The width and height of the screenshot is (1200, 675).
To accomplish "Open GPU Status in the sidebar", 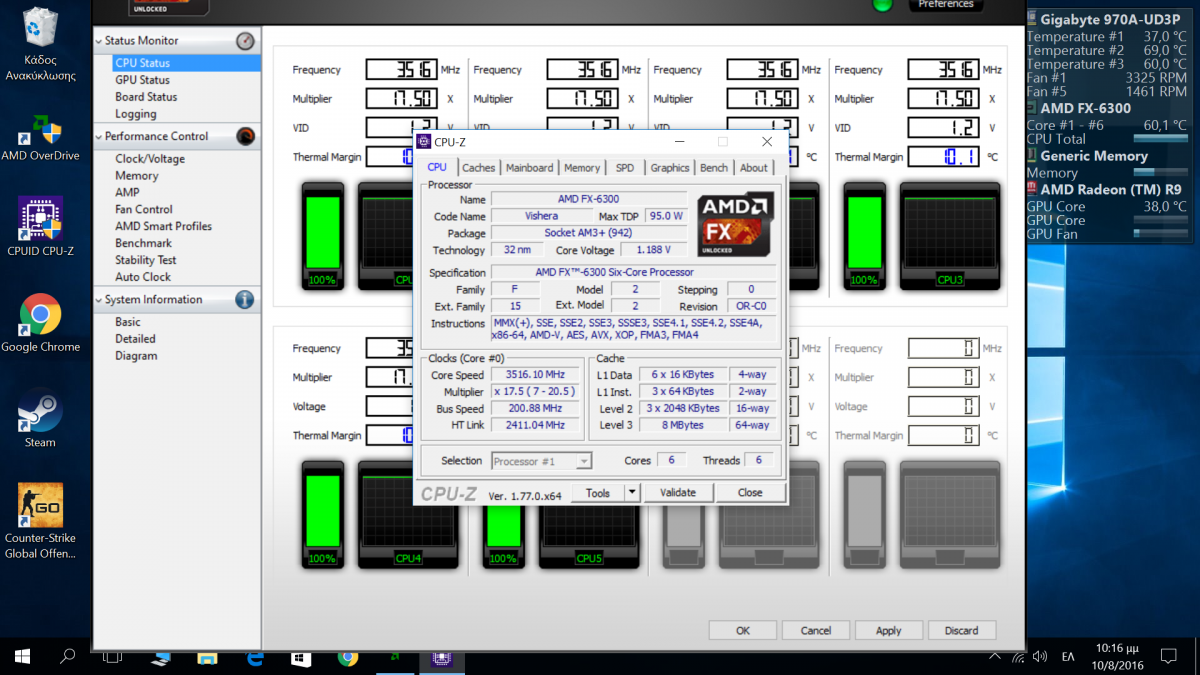I will pos(142,80).
